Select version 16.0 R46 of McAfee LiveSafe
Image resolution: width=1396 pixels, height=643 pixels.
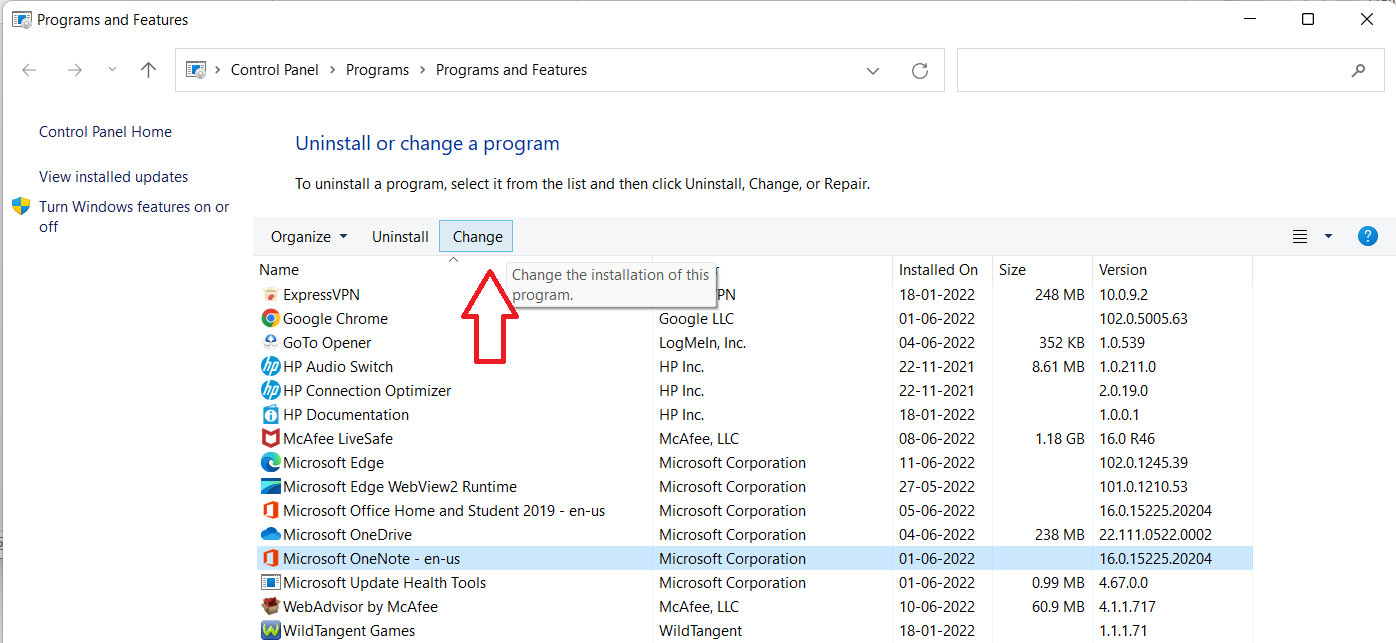pyautogui.click(x=1127, y=439)
